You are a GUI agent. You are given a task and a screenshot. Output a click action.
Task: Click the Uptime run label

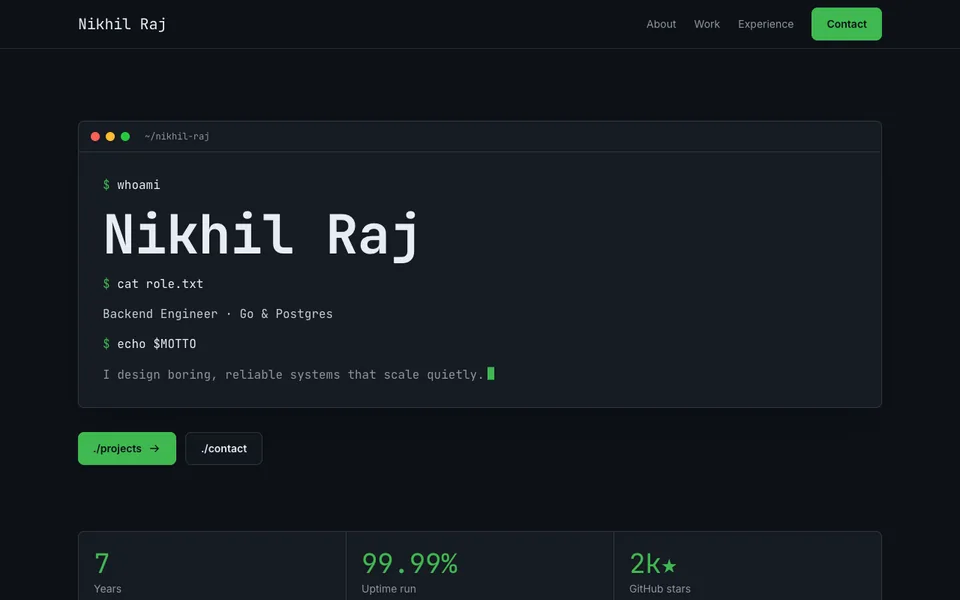[389, 589]
